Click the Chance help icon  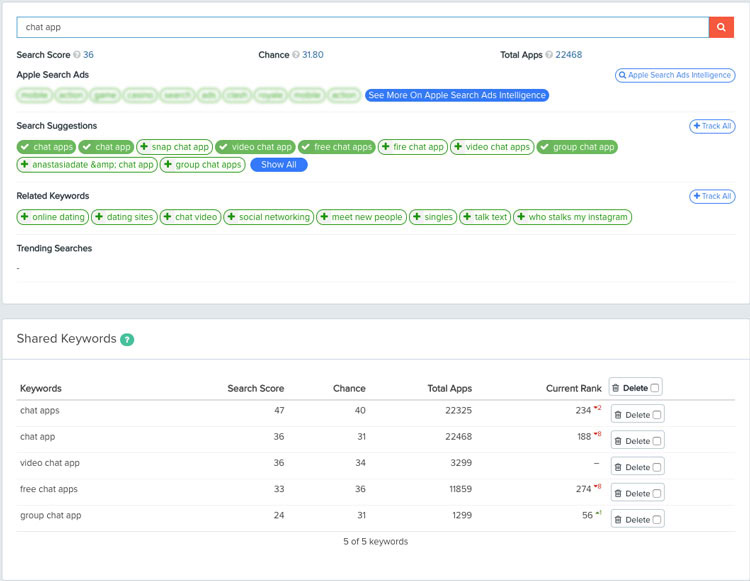pos(296,55)
